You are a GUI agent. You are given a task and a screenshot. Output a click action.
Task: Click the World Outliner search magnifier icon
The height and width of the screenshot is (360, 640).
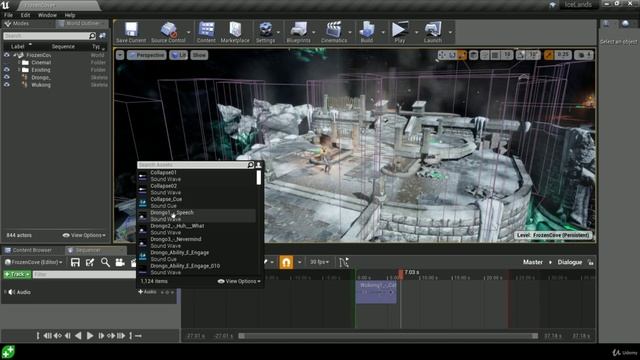coord(92,36)
